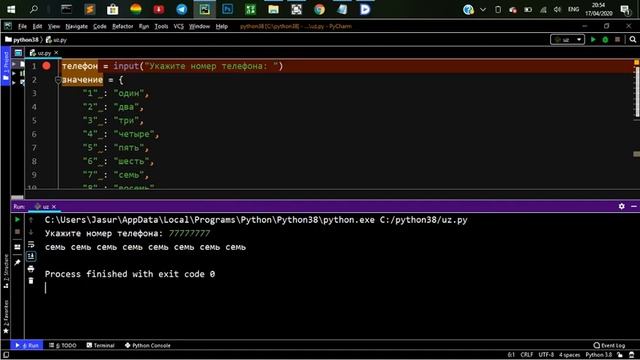
Task: Toggle tool window bars icon in status bar
Action: coord(5,355)
